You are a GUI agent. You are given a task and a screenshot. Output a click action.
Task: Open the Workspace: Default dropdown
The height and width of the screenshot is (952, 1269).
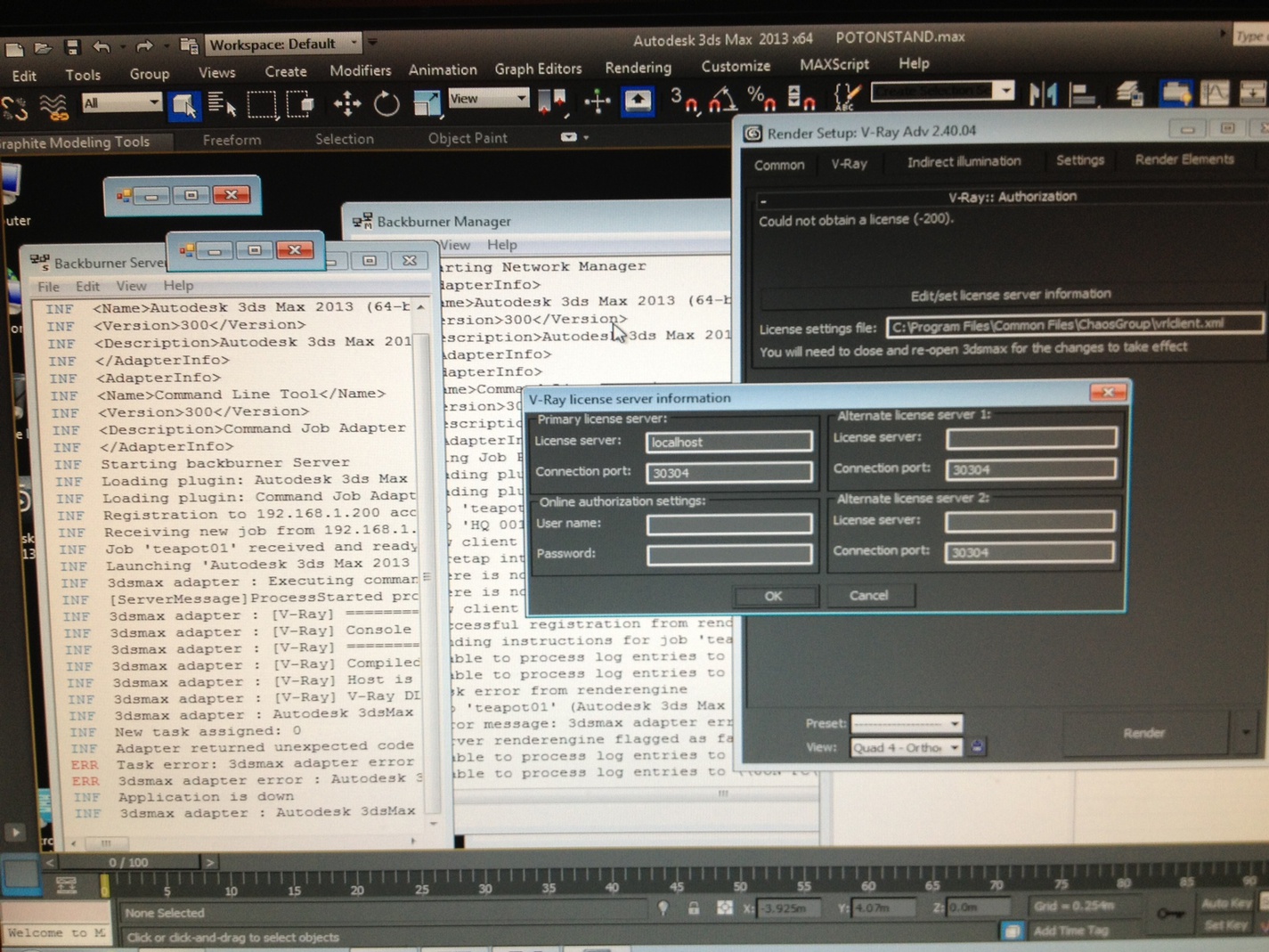click(x=284, y=44)
